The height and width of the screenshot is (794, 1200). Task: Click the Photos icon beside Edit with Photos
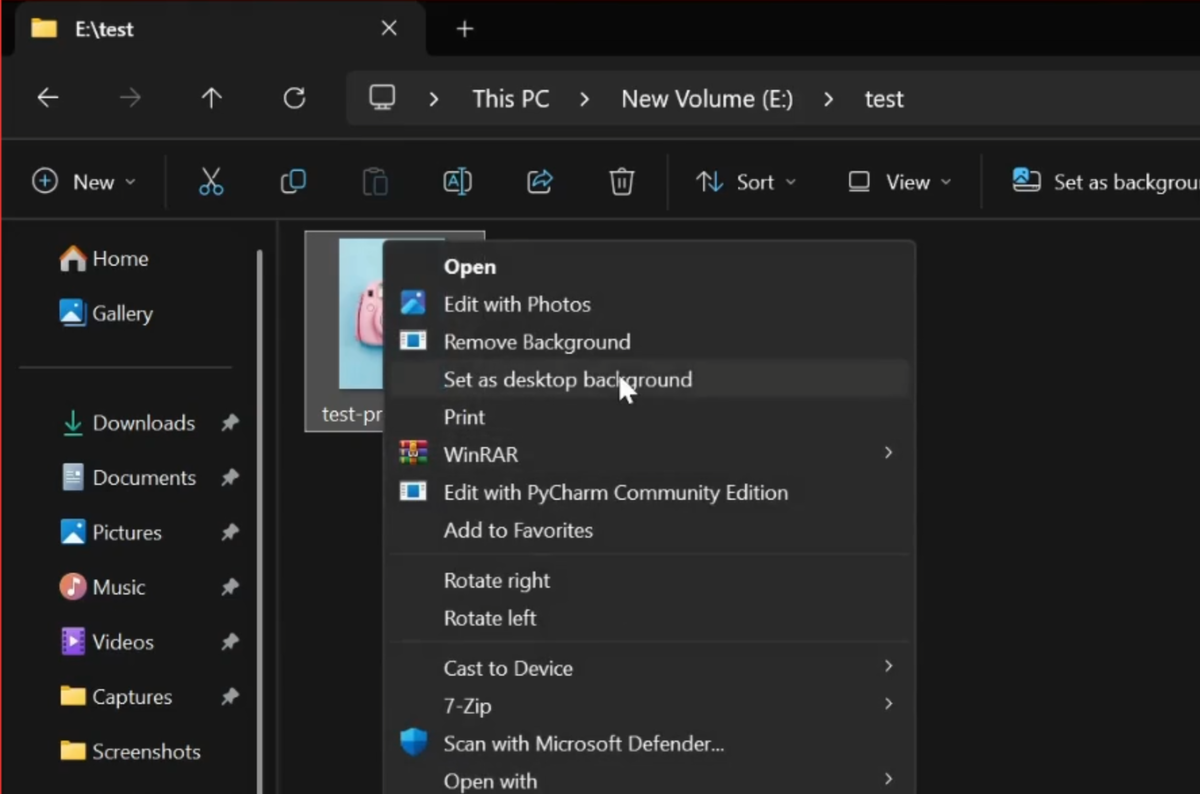413,303
